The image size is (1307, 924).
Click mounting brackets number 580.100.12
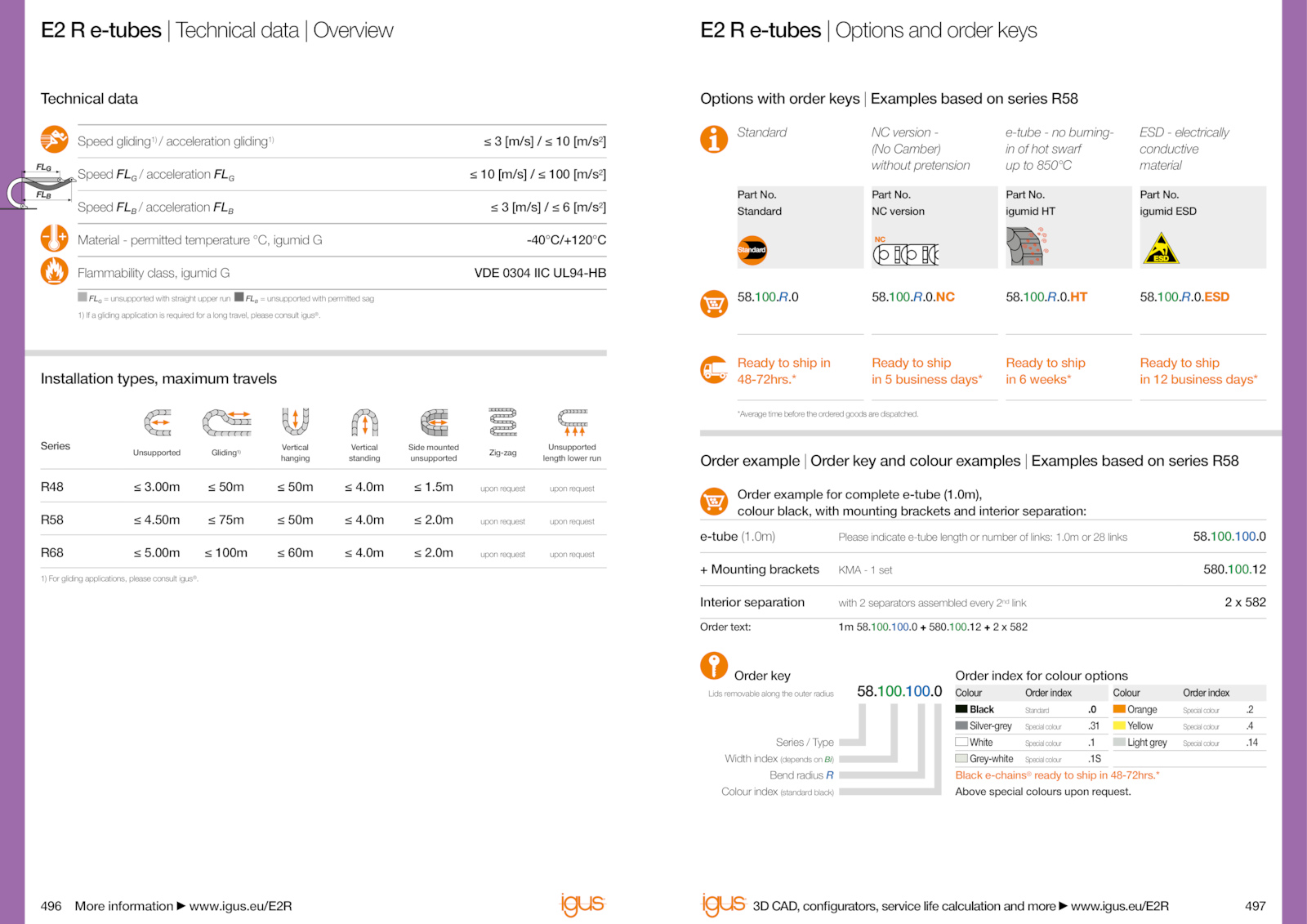click(1234, 569)
